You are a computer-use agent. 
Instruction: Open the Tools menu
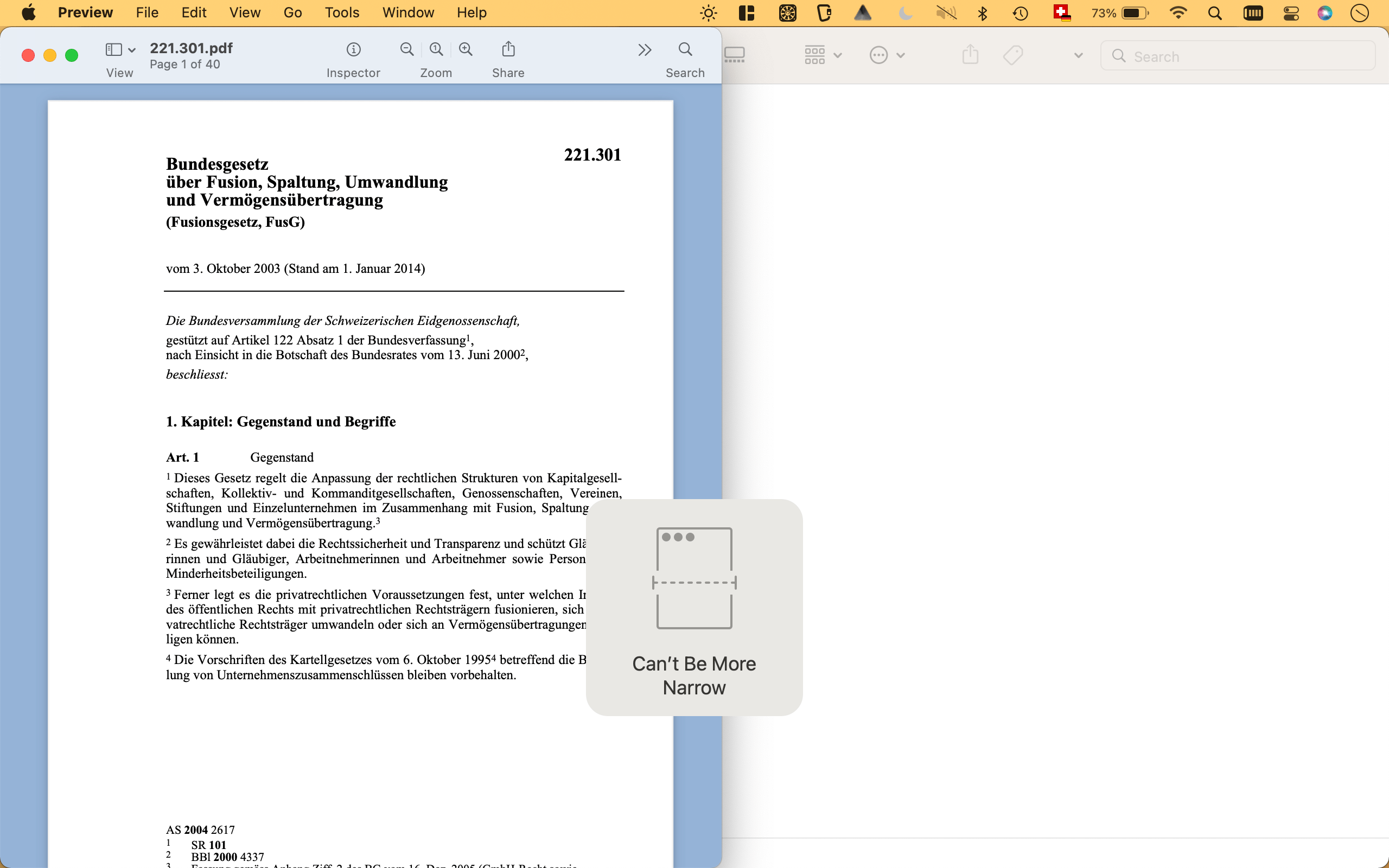(x=341, y=12)
